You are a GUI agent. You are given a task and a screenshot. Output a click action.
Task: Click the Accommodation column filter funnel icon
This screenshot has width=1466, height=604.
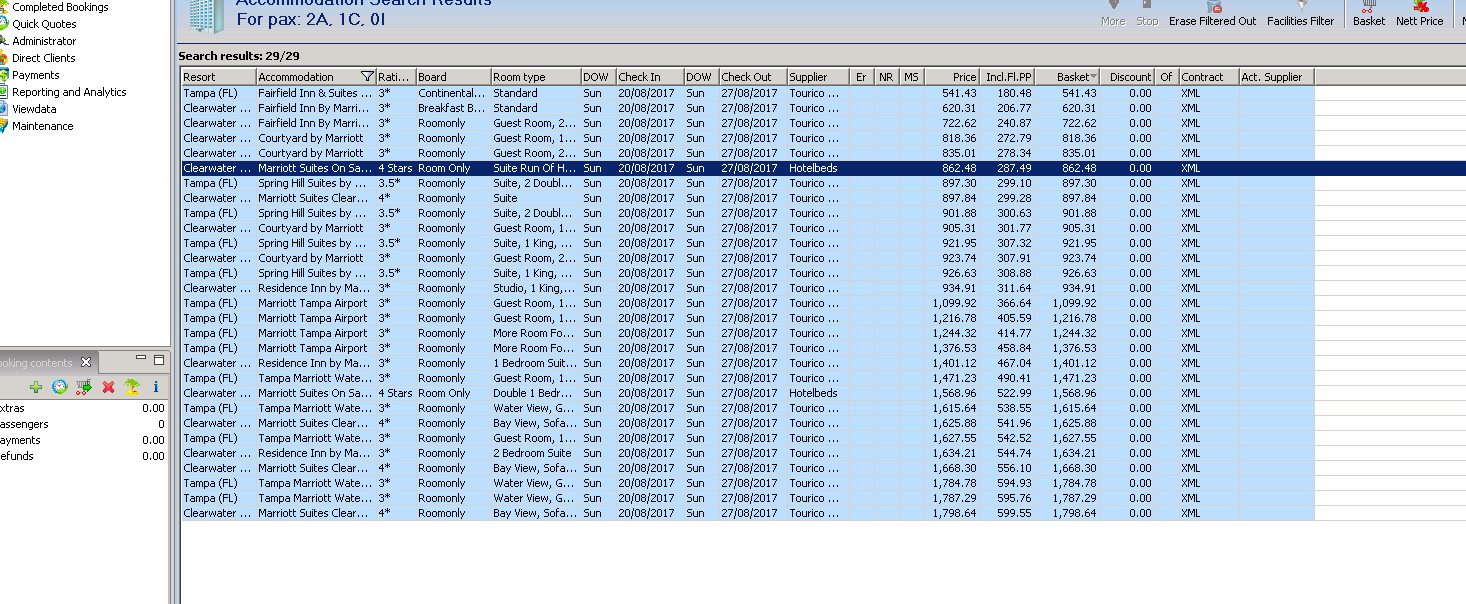(367, 77)
